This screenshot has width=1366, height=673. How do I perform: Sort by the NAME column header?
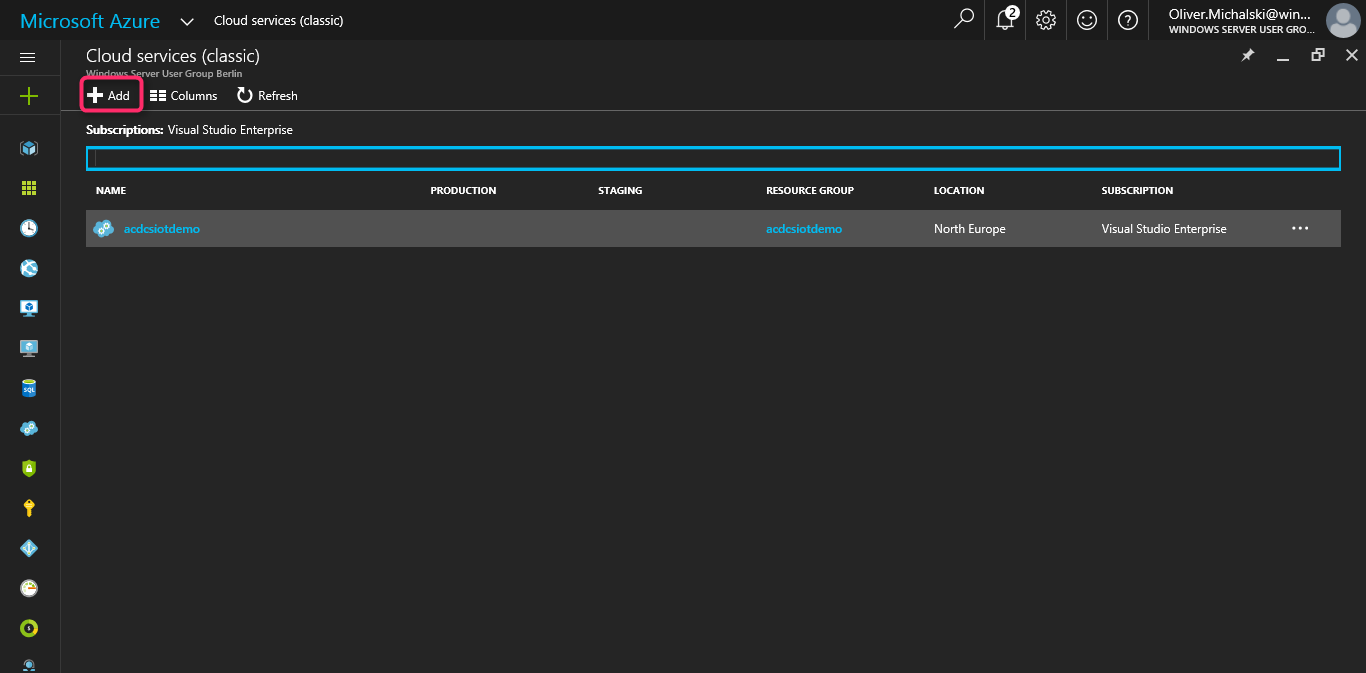[111, 190]
